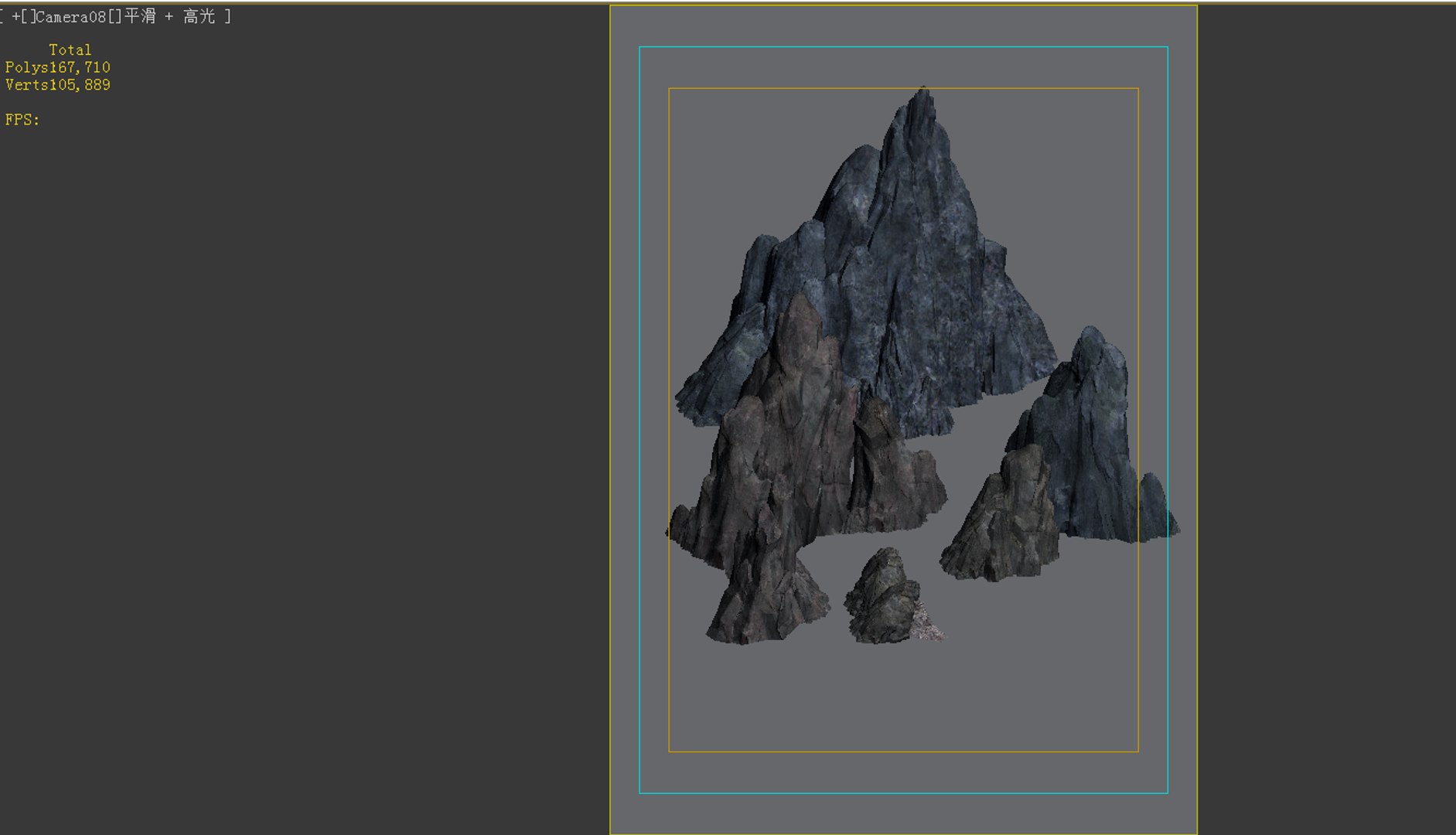
Task: Click the Polys 167,710 statistic
Action: [x=58, y=67]
